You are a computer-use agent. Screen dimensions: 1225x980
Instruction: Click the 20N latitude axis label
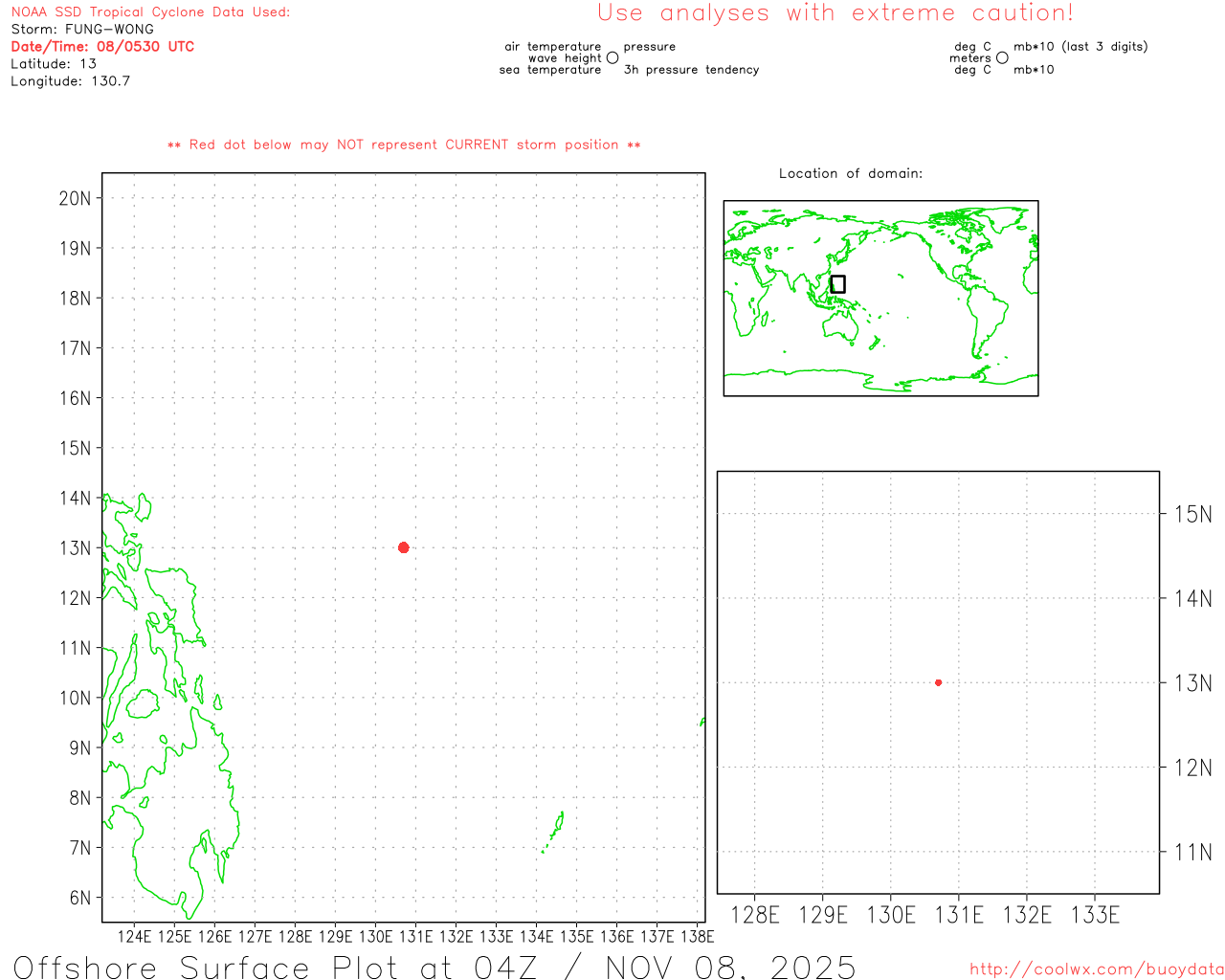pyautogui.click(x=75, y=198)
